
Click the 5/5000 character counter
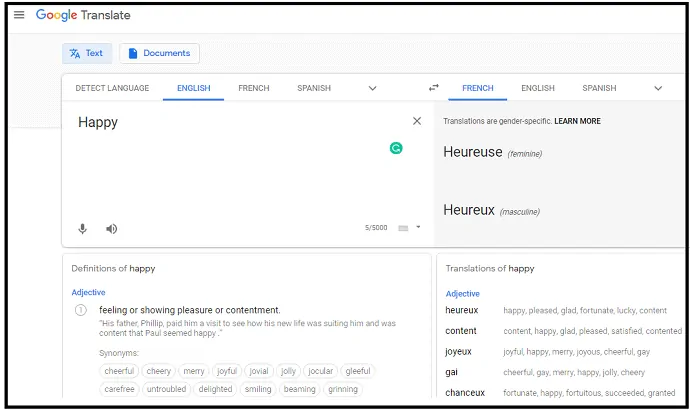(376, 227)
